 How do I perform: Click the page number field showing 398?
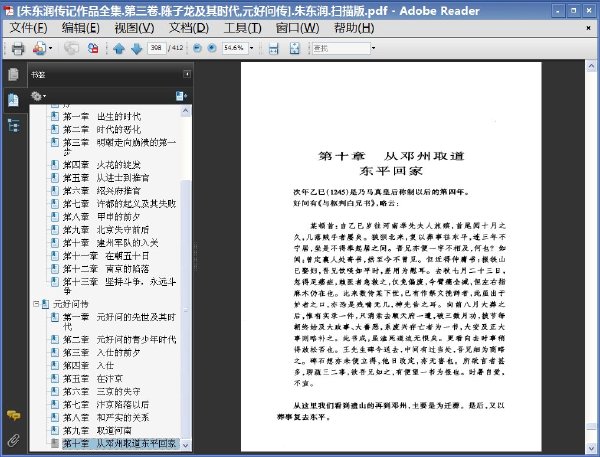click(x=156, y=48)
